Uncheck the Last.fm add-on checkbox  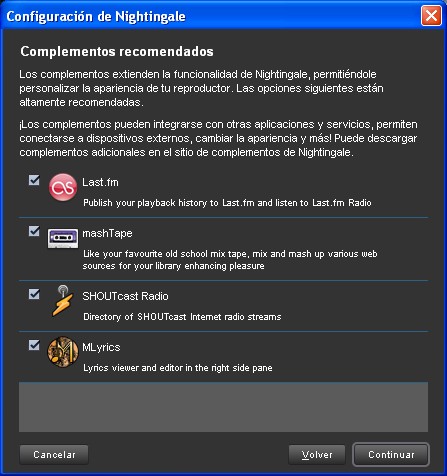[34, 180]
